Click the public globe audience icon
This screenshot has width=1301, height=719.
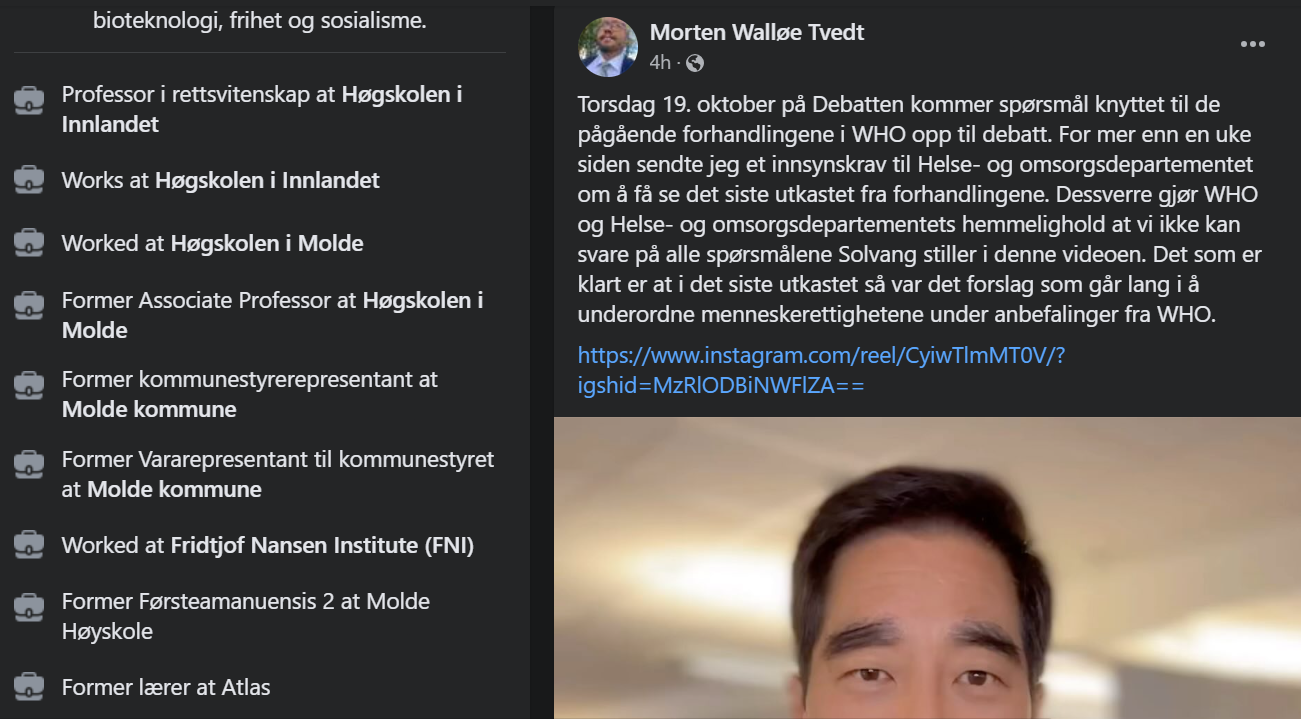(x=695, y=63)
